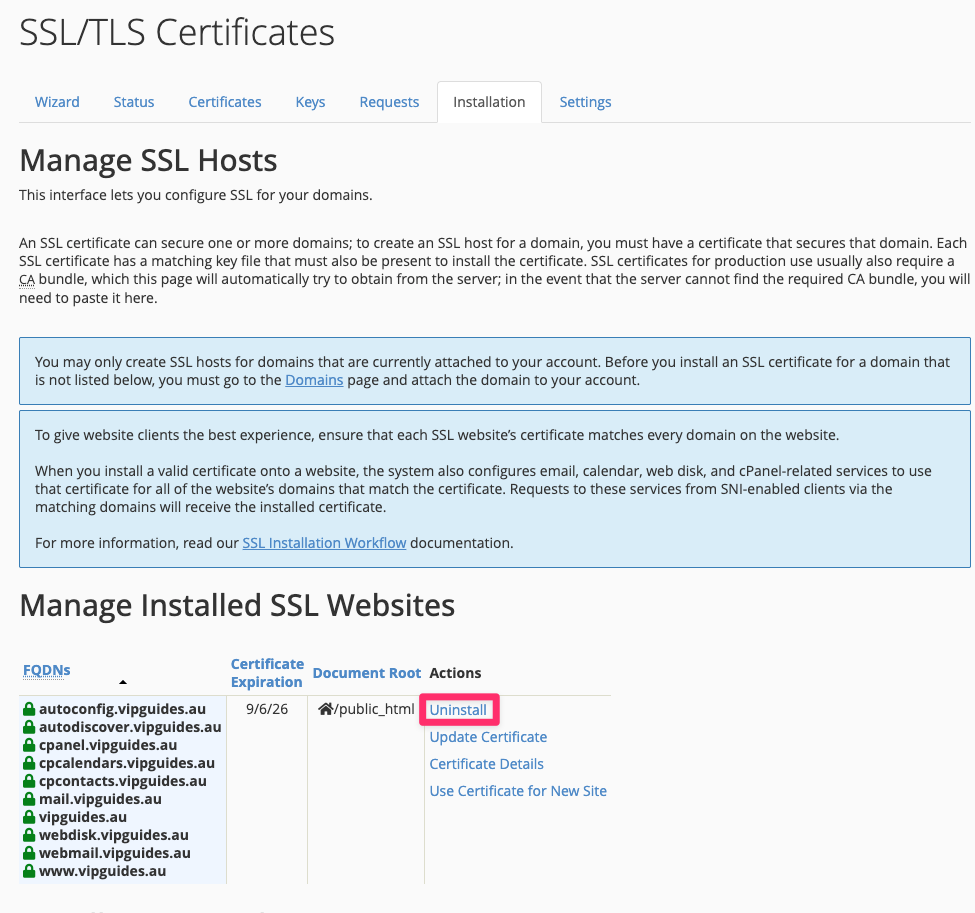Image resolution: width=975 pixels, height=913 pixels.
Task: Click the Actions column header
Action: (455, 673)
